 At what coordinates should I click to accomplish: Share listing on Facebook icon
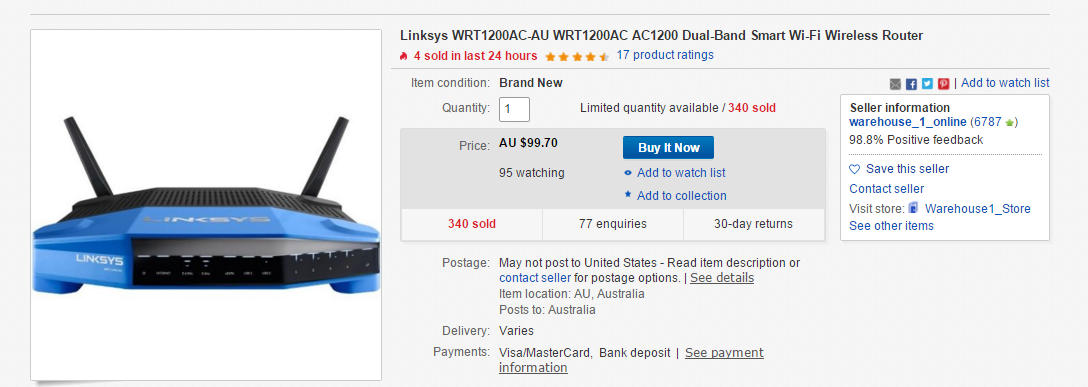(912, 84)
